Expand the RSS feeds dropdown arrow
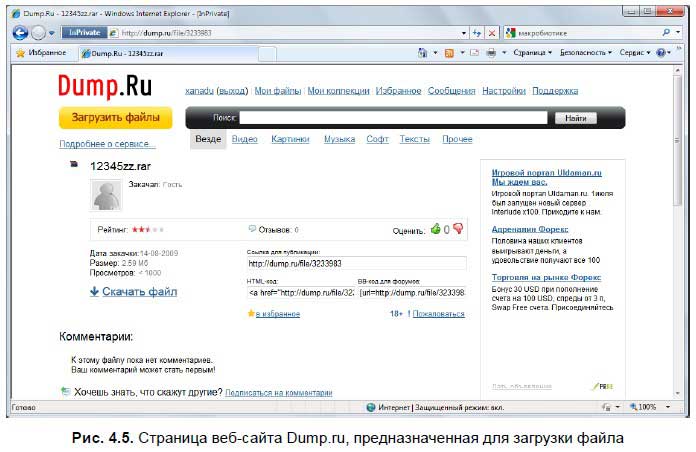696x452 pixels. click(x=462, y=53)
